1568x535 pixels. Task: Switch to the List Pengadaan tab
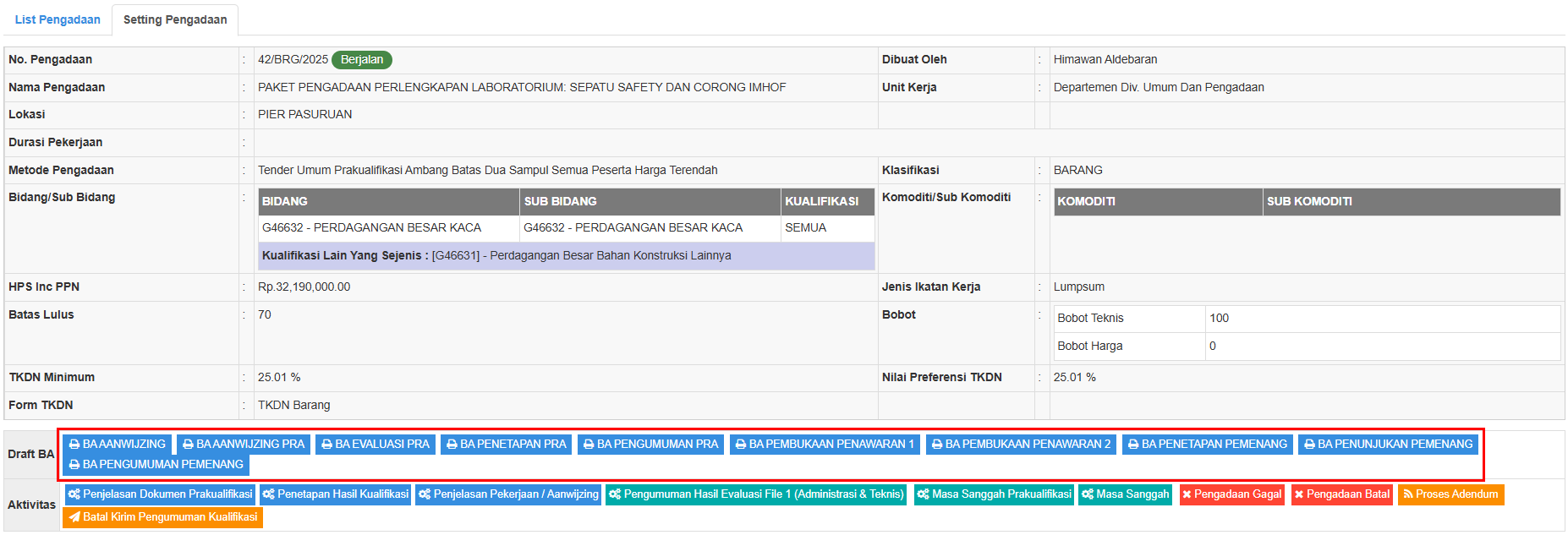58,19
